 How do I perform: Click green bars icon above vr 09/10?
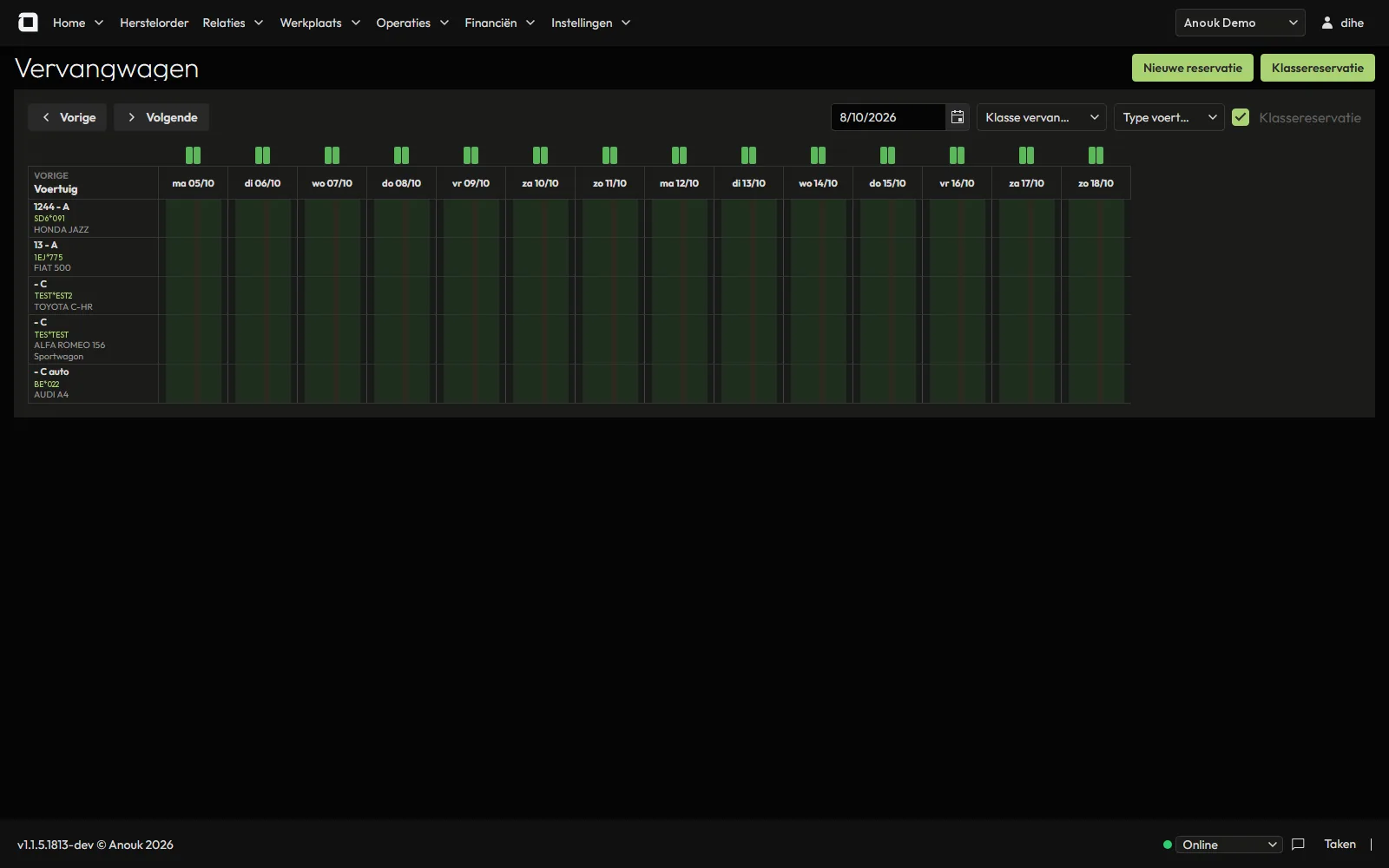[471, 155]
